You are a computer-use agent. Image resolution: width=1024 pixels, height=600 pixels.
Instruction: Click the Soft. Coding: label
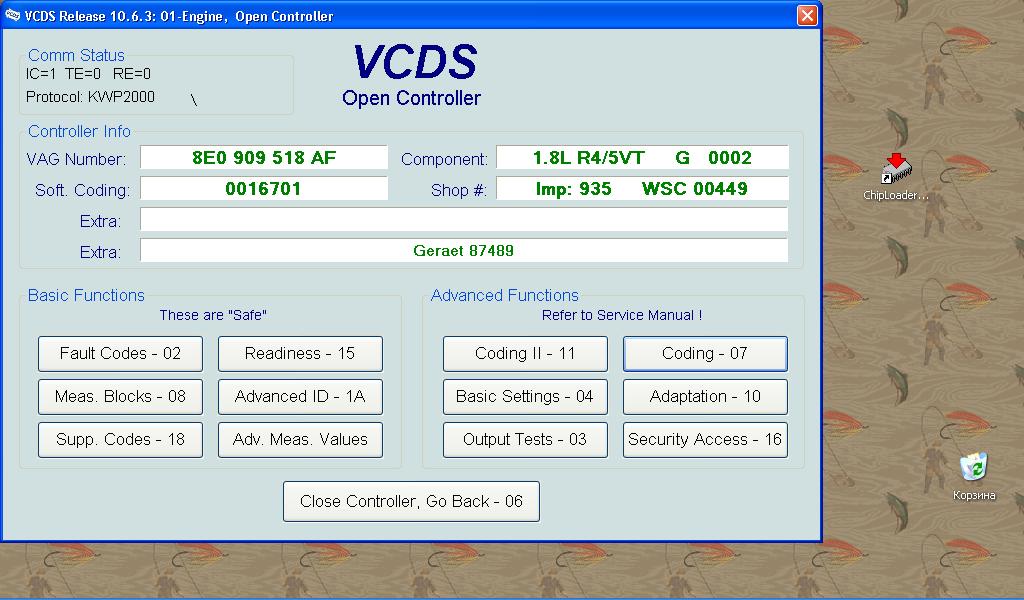tap(82, 191)
